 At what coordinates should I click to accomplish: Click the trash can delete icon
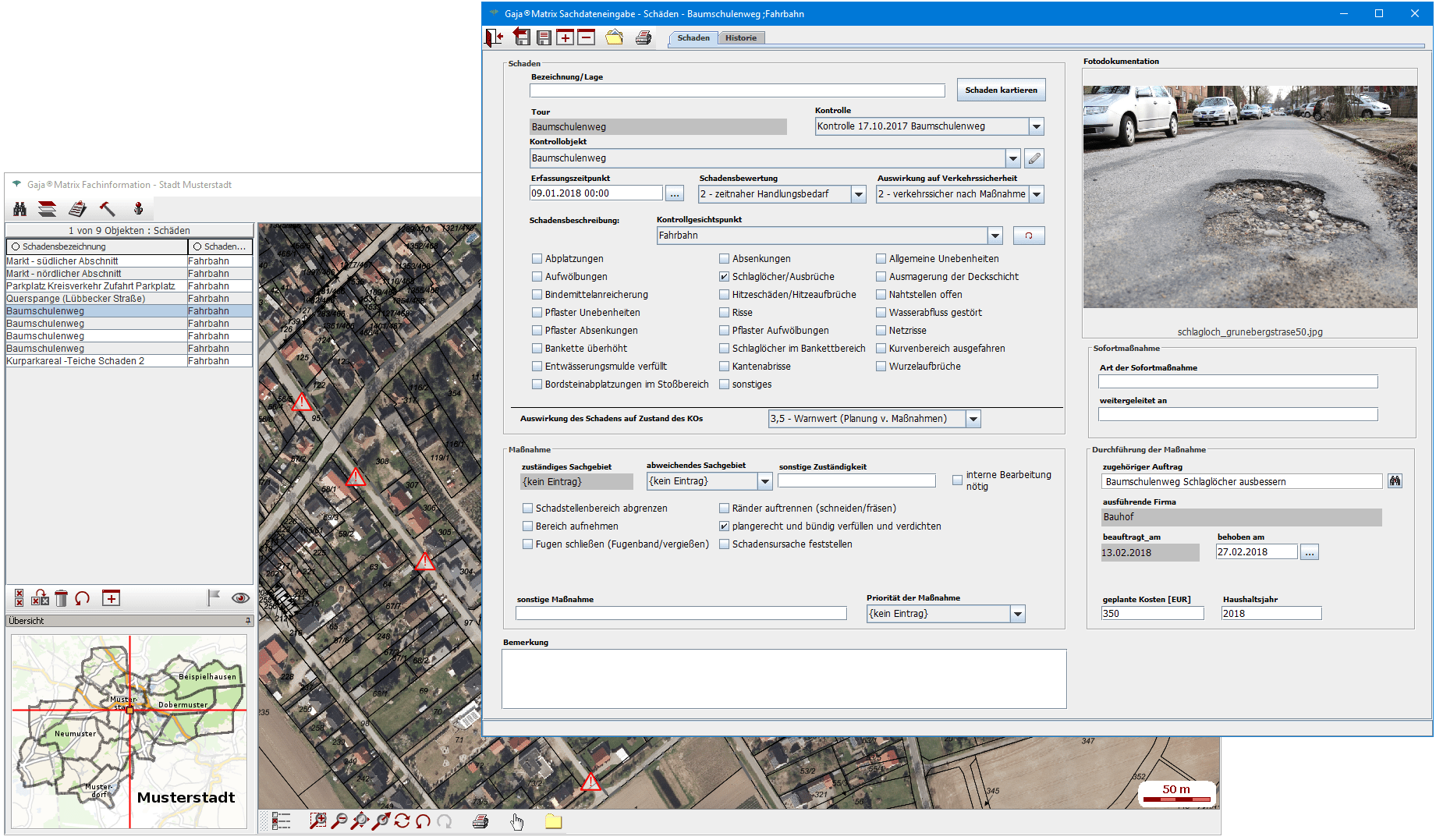(62, 598)
